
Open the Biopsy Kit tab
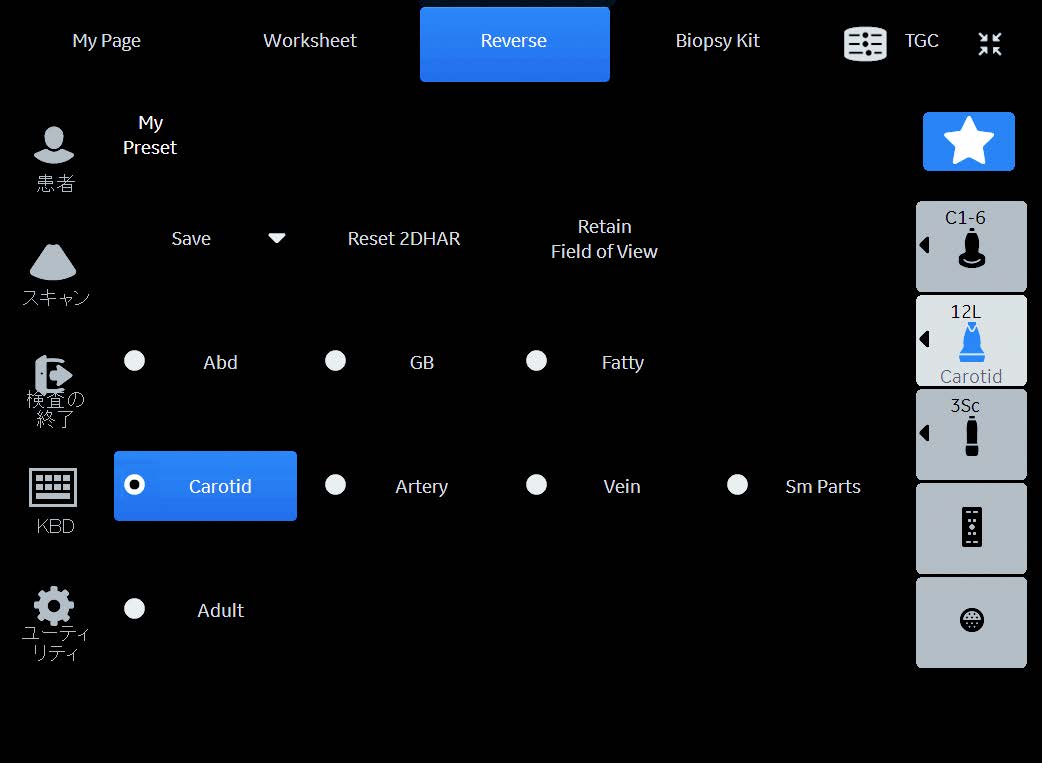tap(717, 41)
